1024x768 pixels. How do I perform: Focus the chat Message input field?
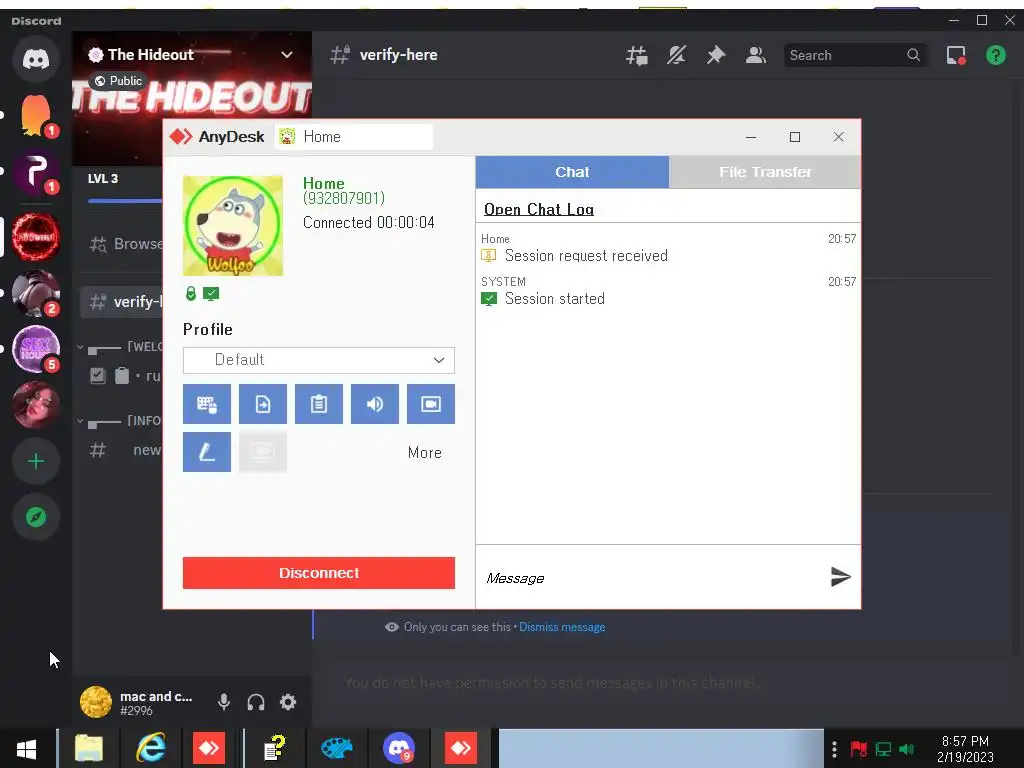pos(650,578)
